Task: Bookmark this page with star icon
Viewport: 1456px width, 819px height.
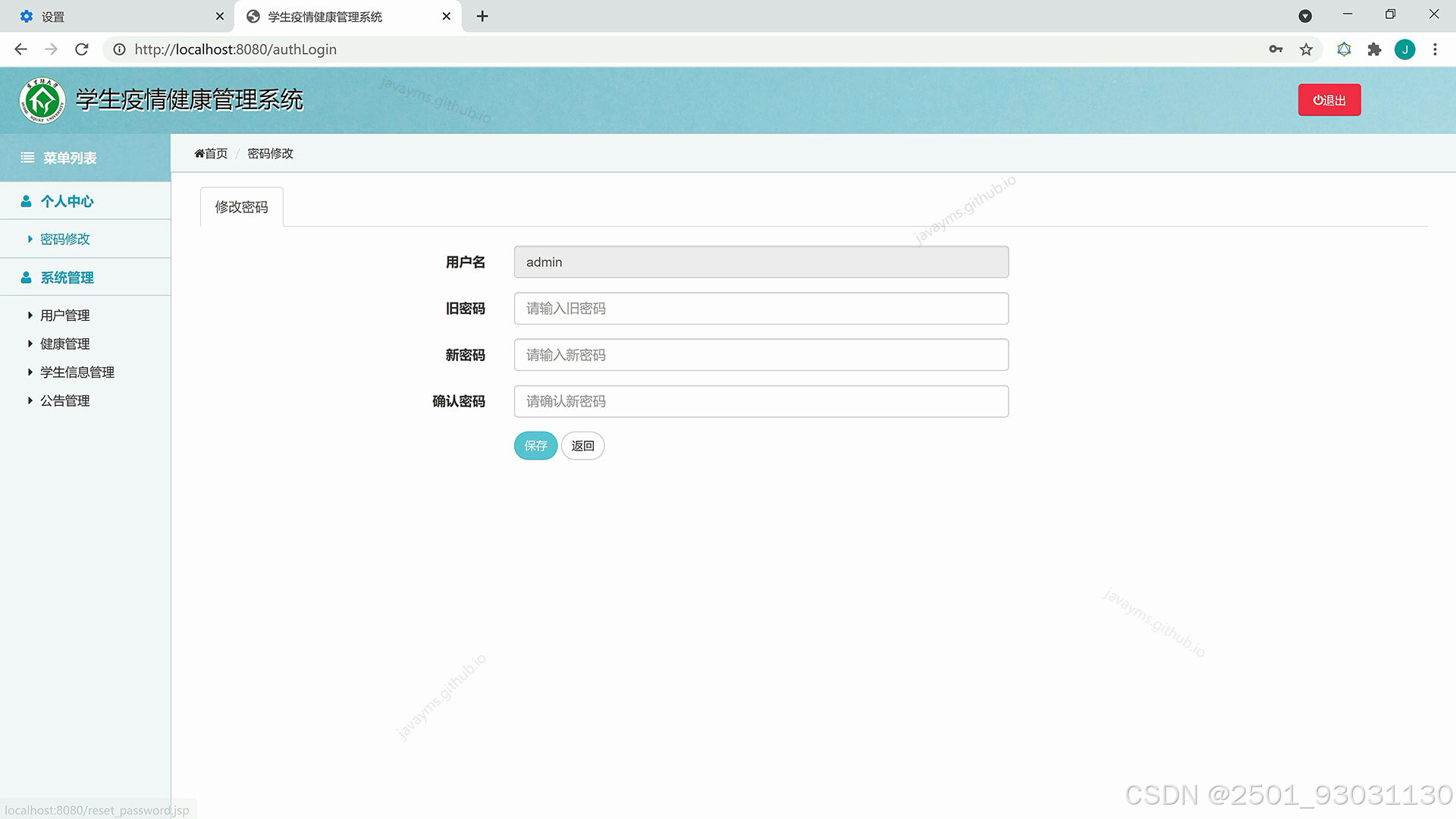Action: click(x=1306, y=49)
